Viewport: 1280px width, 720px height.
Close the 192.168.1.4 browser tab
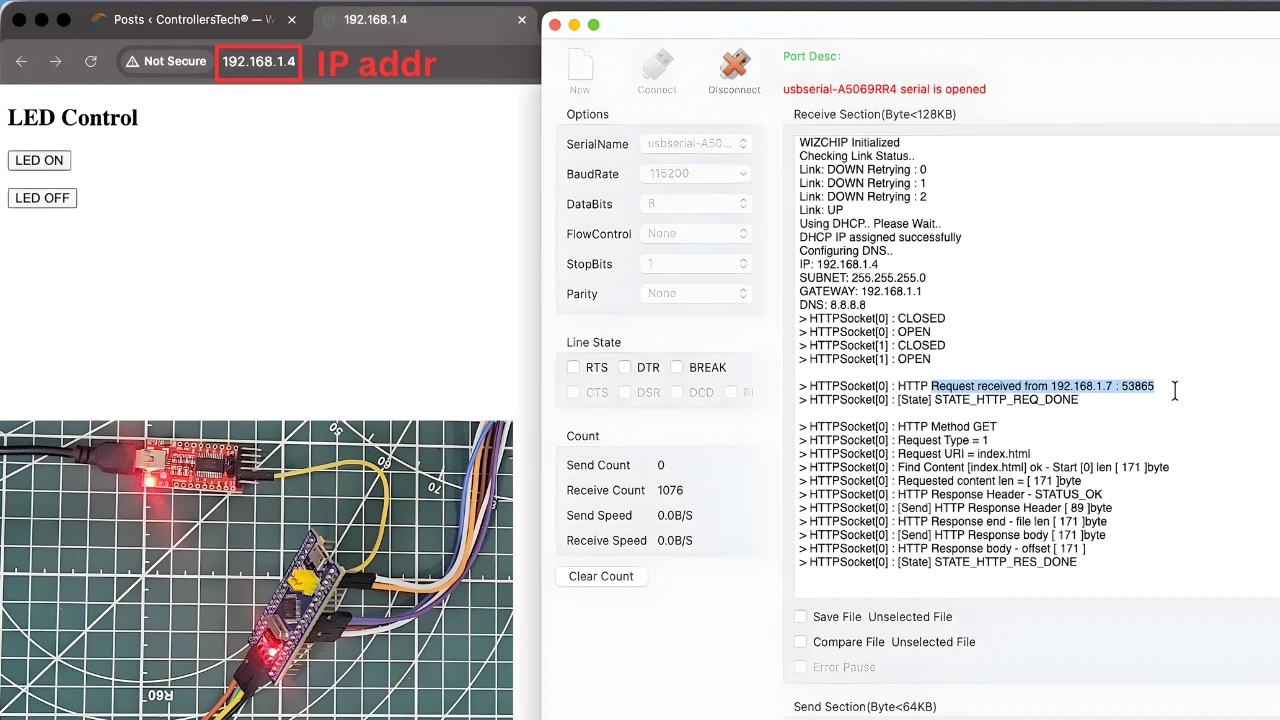522,20
